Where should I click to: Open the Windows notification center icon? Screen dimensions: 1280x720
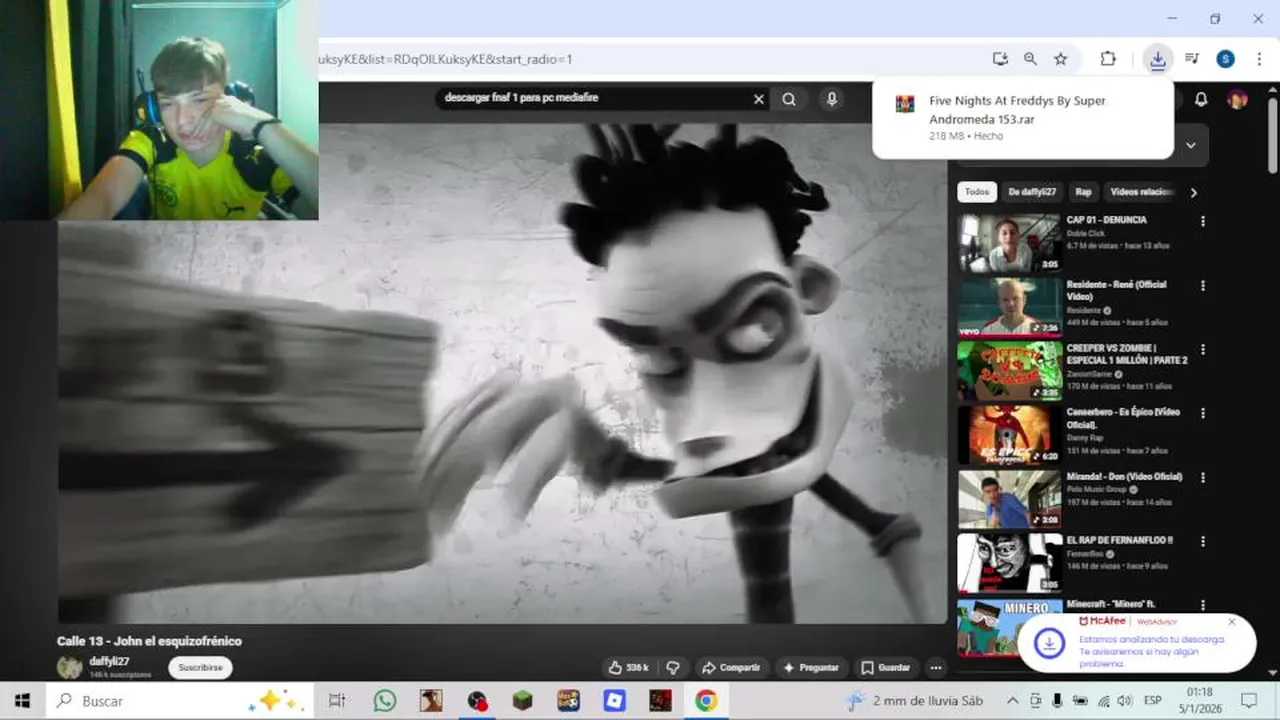point(1249,701)
